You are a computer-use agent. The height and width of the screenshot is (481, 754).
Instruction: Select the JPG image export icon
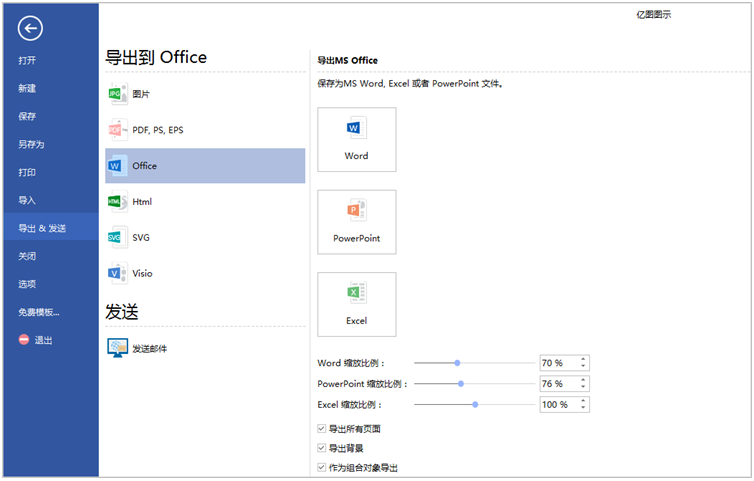[118, 94]
